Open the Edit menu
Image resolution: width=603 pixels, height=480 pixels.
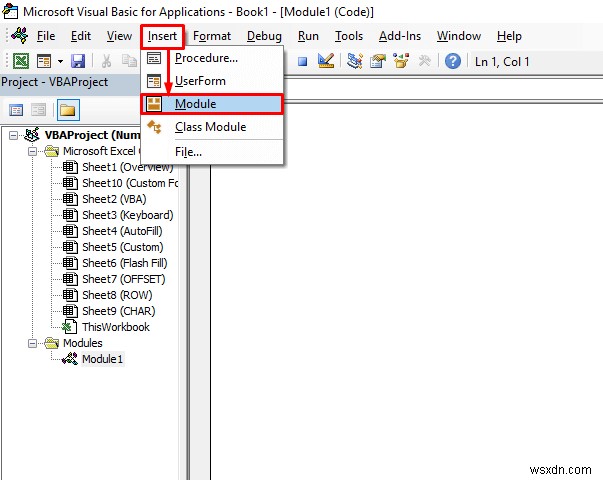81,36
